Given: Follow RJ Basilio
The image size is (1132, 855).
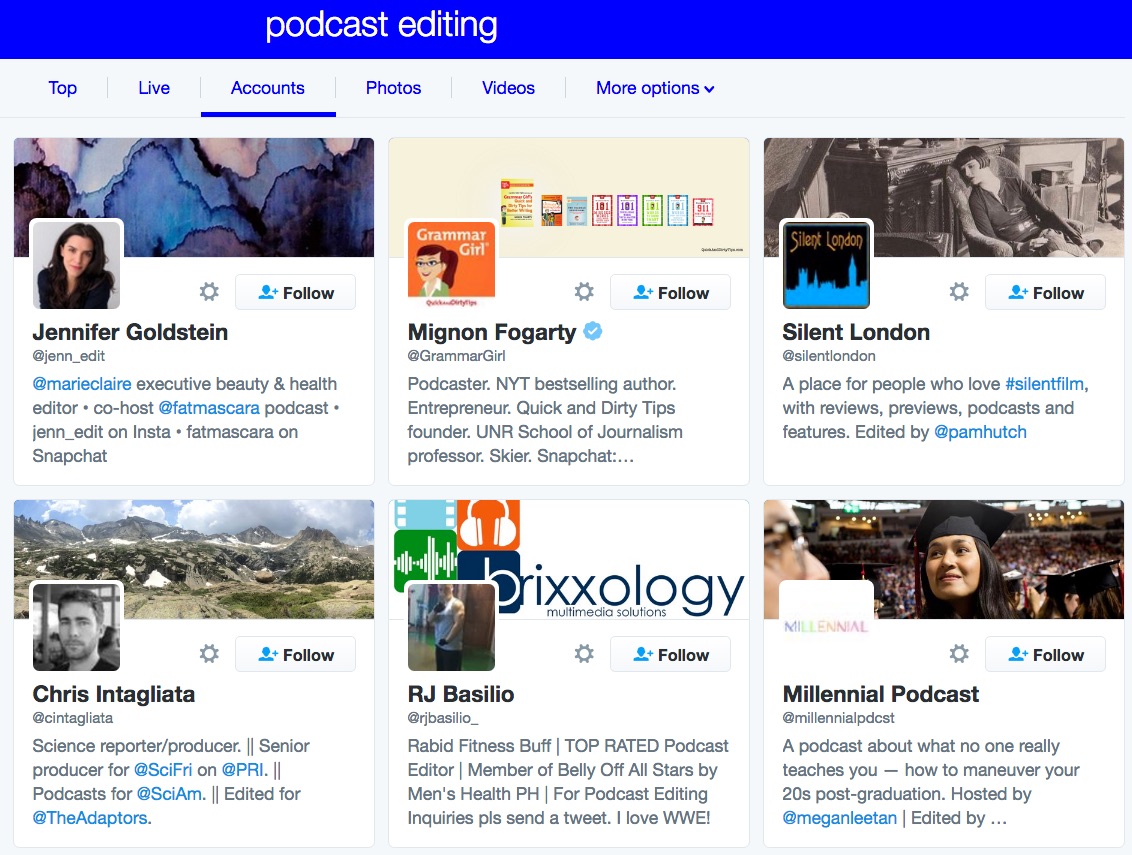Looking at the screenshot, I should click(670, 654).
